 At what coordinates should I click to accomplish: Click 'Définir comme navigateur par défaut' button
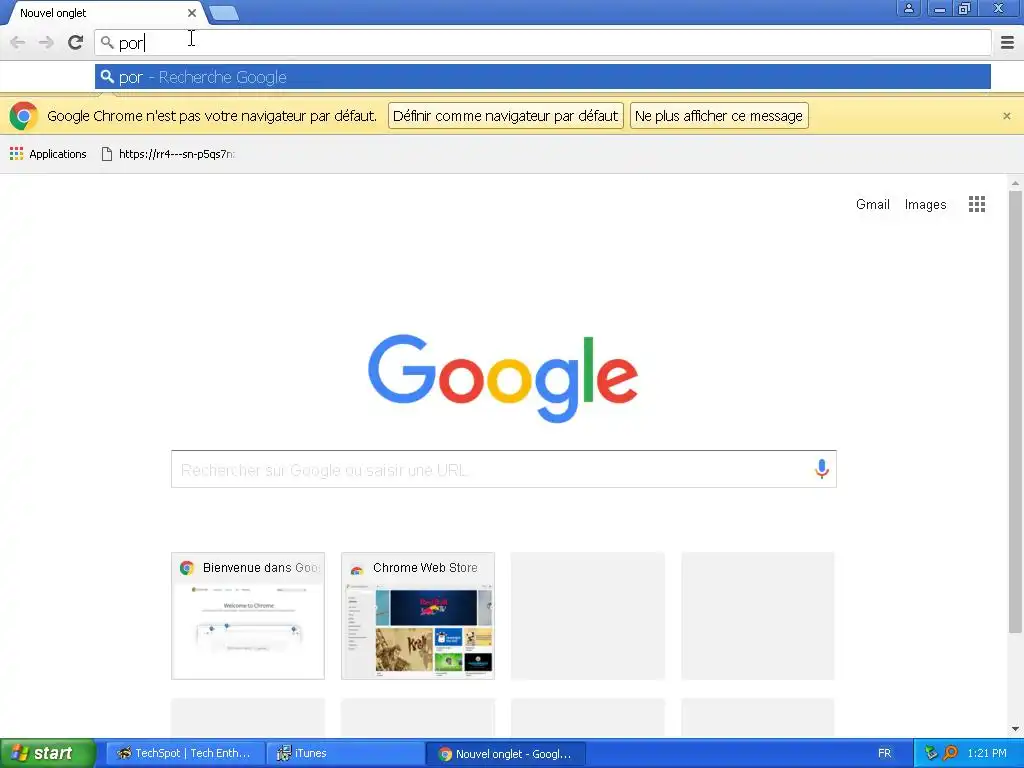coord(505,116)
